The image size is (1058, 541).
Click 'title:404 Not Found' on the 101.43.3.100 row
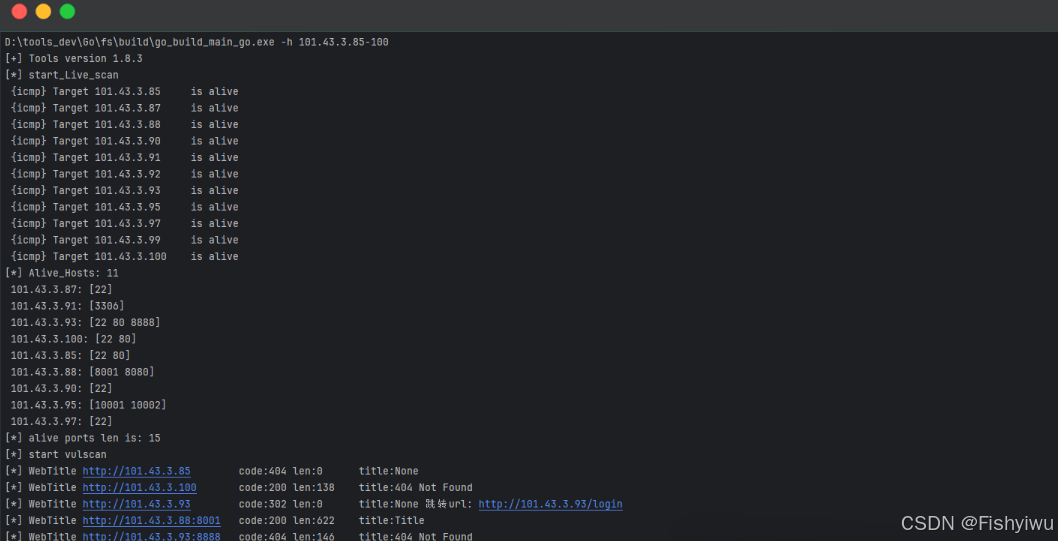click(x=416, y=487)
